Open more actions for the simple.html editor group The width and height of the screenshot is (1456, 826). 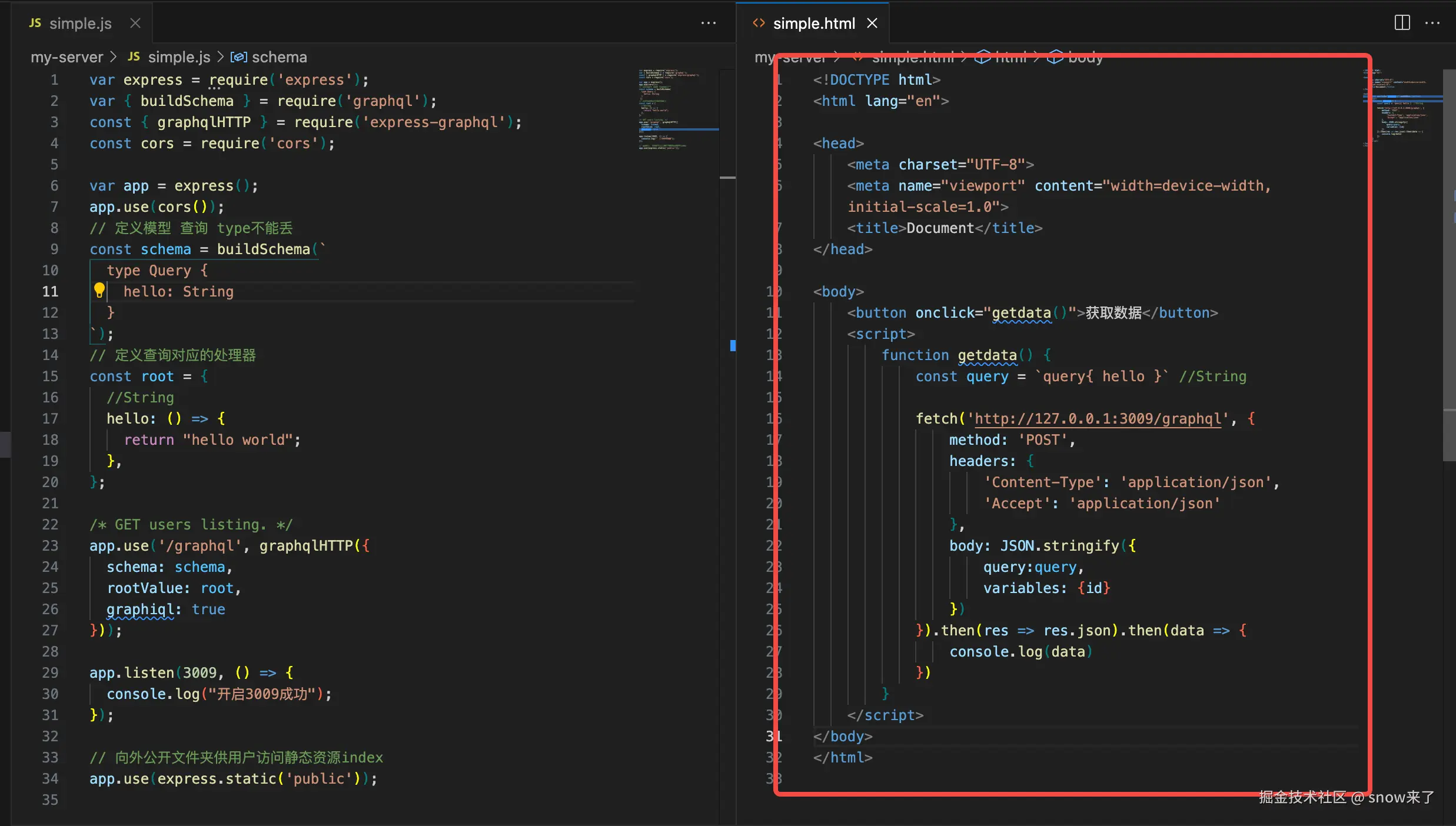click(x=1432, y=23)
